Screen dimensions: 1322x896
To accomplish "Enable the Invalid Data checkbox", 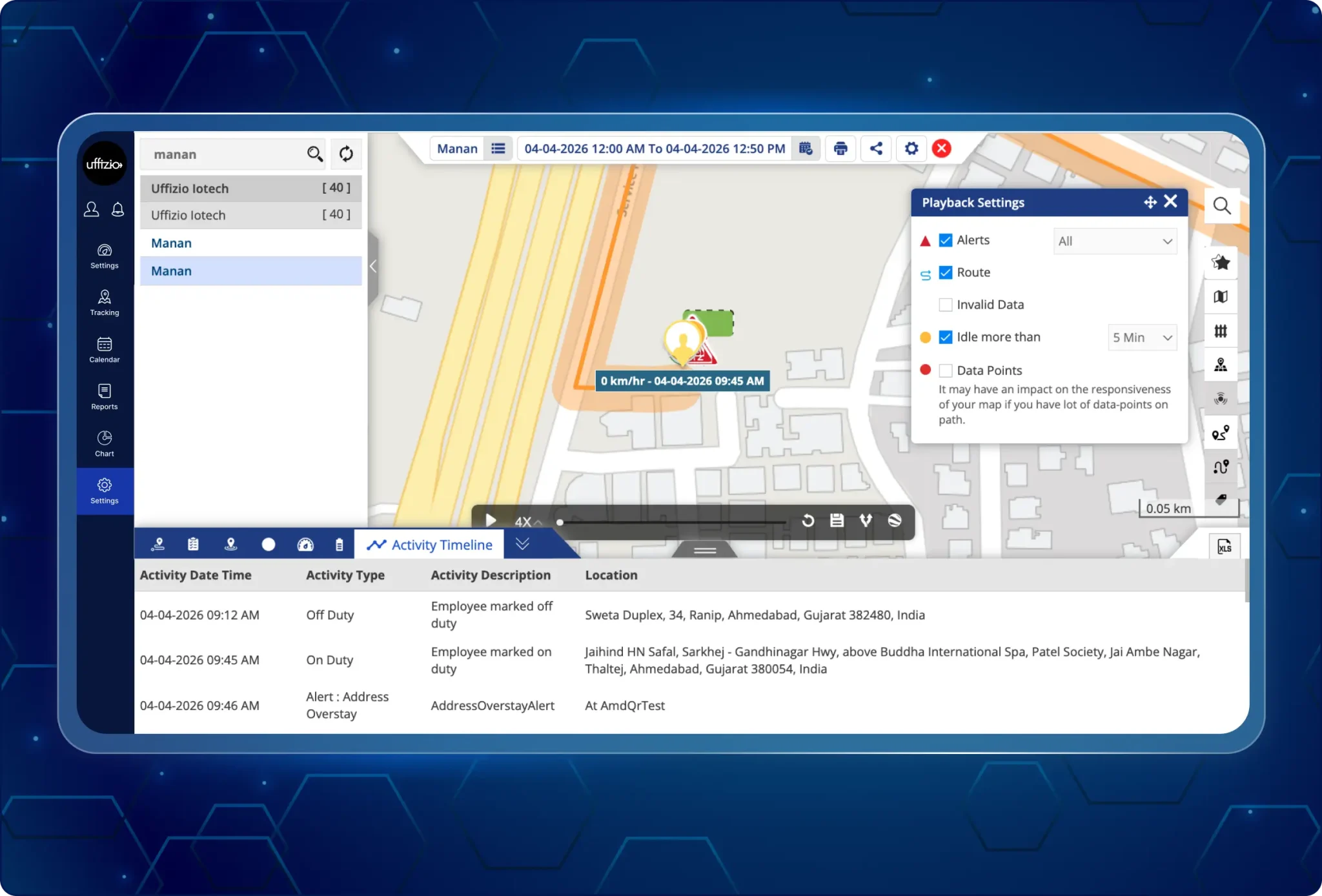I will (x=946, y=305).
